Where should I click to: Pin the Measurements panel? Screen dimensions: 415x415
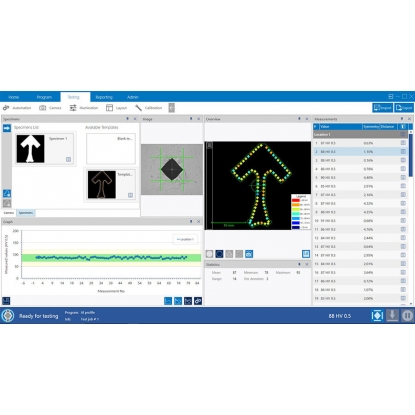pos(402,119)
